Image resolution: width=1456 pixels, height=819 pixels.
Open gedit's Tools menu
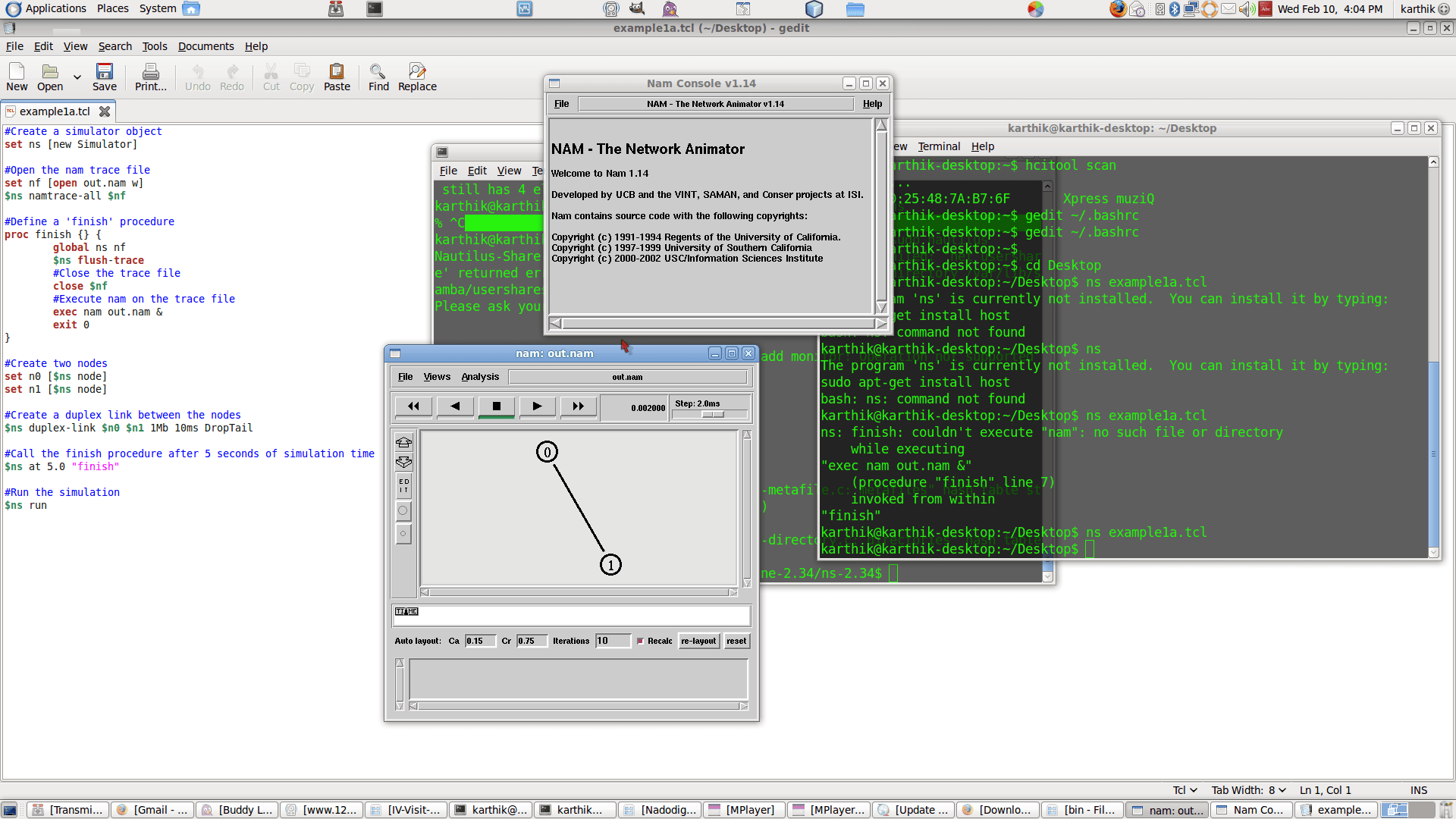click(x=155, y=46)
